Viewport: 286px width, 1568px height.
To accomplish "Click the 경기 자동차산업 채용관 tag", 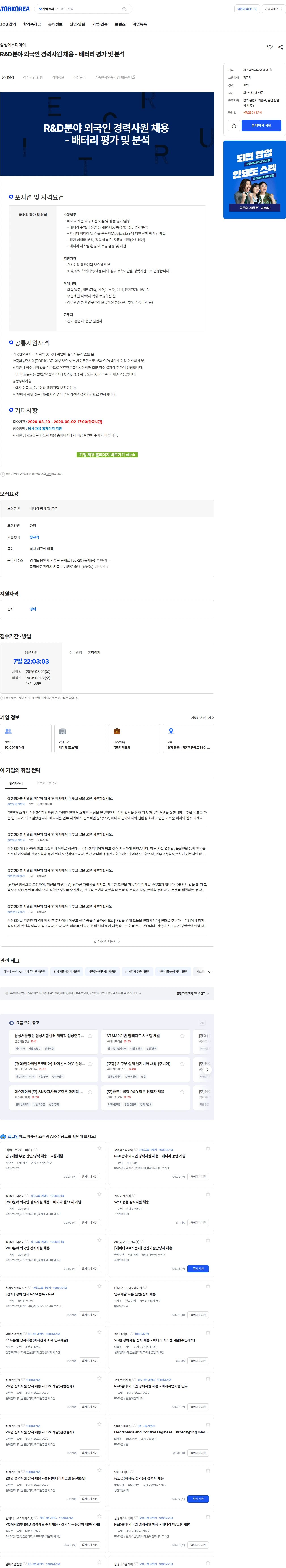I will tap(67, 971).
